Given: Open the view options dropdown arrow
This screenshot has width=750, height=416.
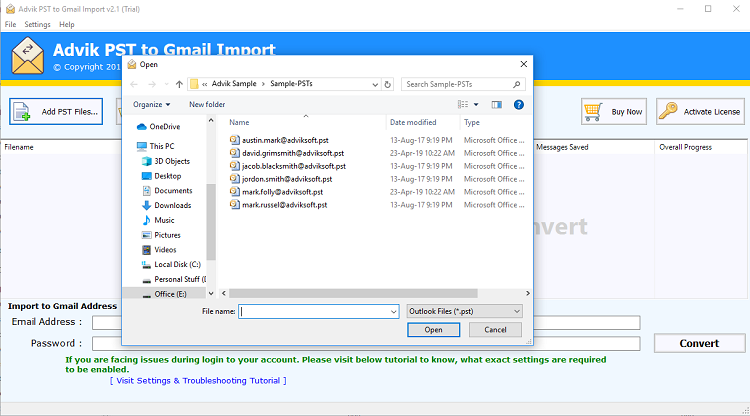Looking at the screenshot, I should pos(476,104).
